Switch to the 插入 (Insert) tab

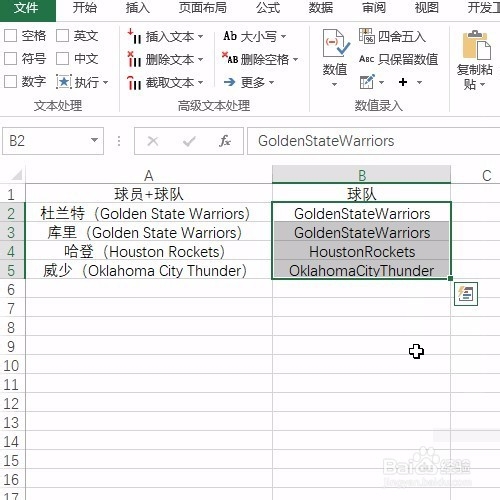pos(138,8)
